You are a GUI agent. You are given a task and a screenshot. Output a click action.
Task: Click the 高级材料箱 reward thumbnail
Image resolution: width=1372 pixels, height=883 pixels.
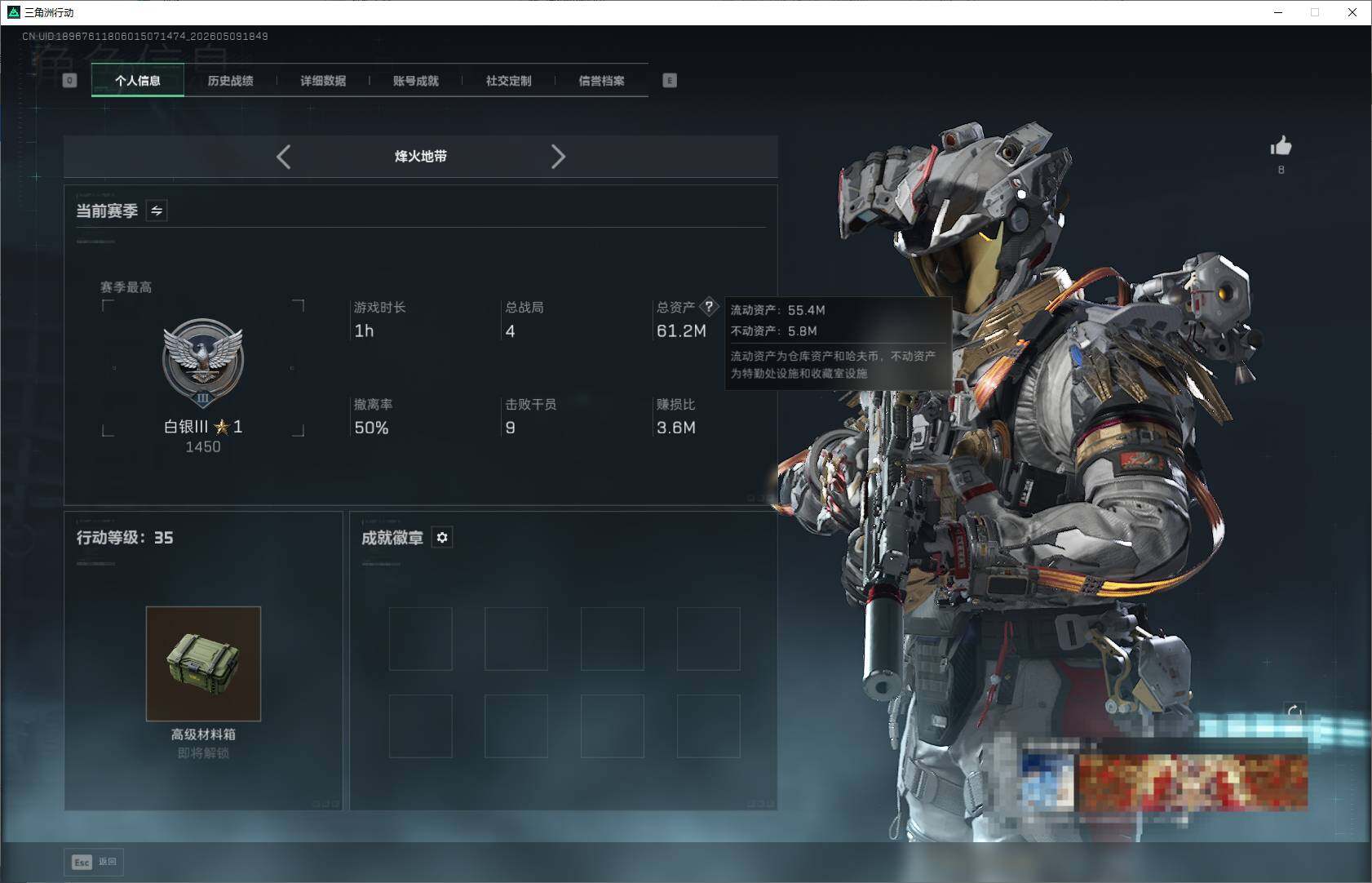(203, 663)
